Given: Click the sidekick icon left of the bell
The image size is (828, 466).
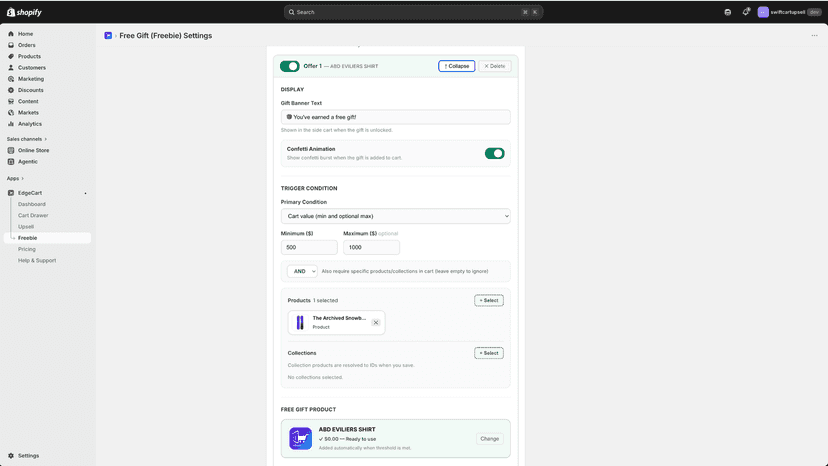Looking at the screenshot, I should coord(728,12).
